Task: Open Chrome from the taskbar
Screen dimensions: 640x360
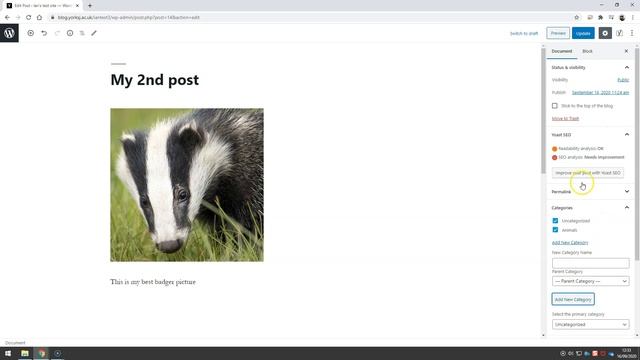Action: [42, 353]
